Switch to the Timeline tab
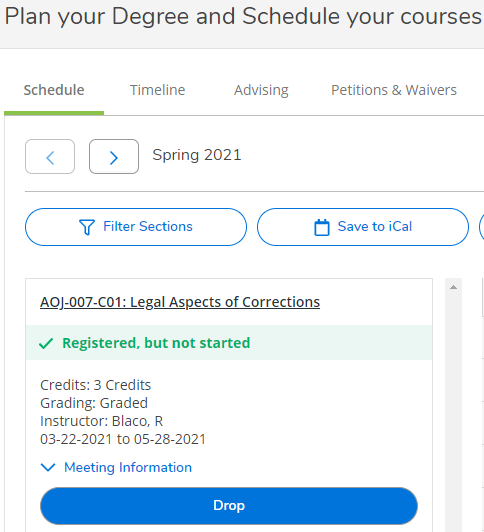Viewport: 484px width, 532px height. tap(157, 90)
